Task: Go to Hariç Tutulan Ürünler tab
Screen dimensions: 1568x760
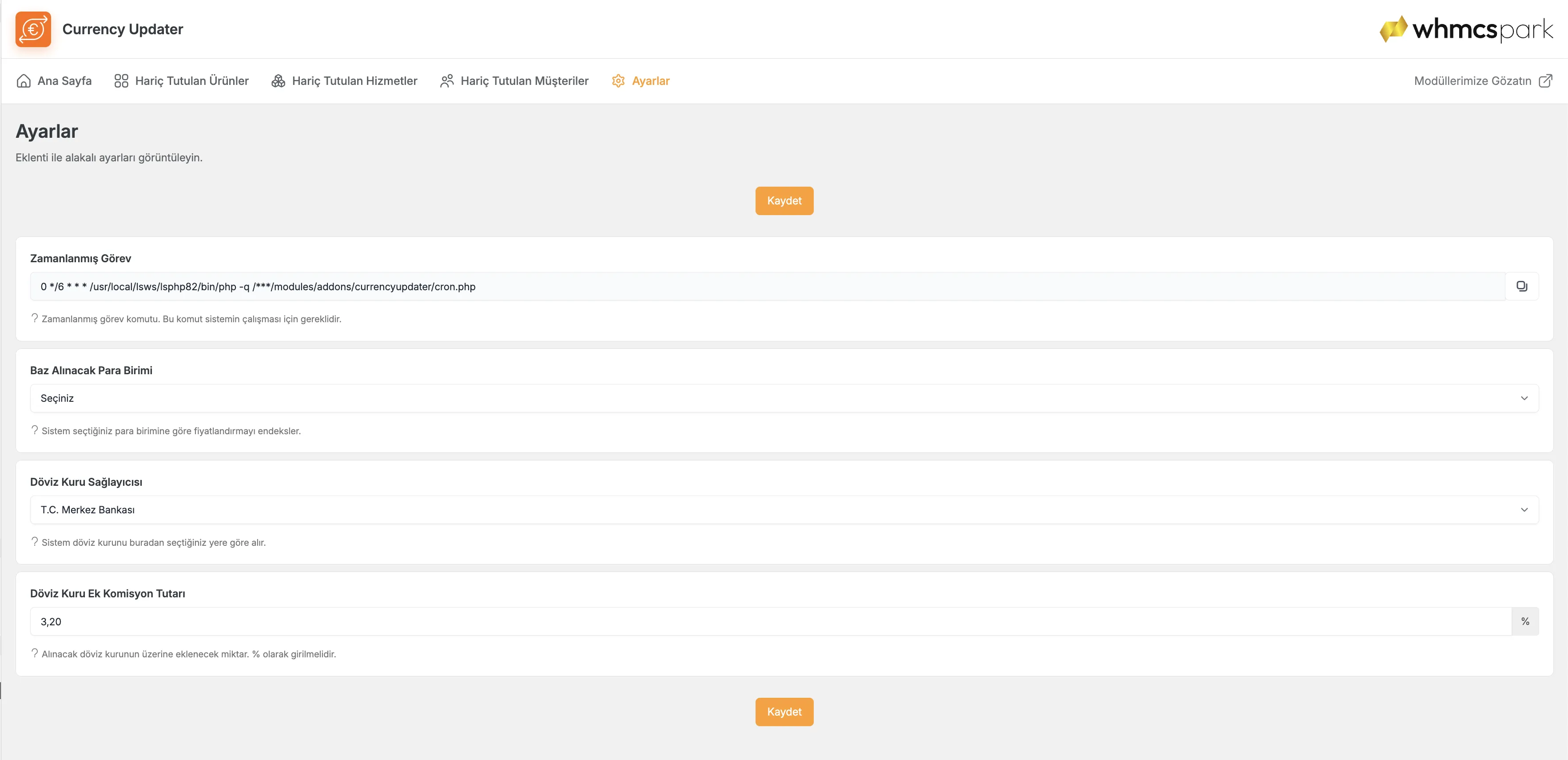Action: (181, 81)
